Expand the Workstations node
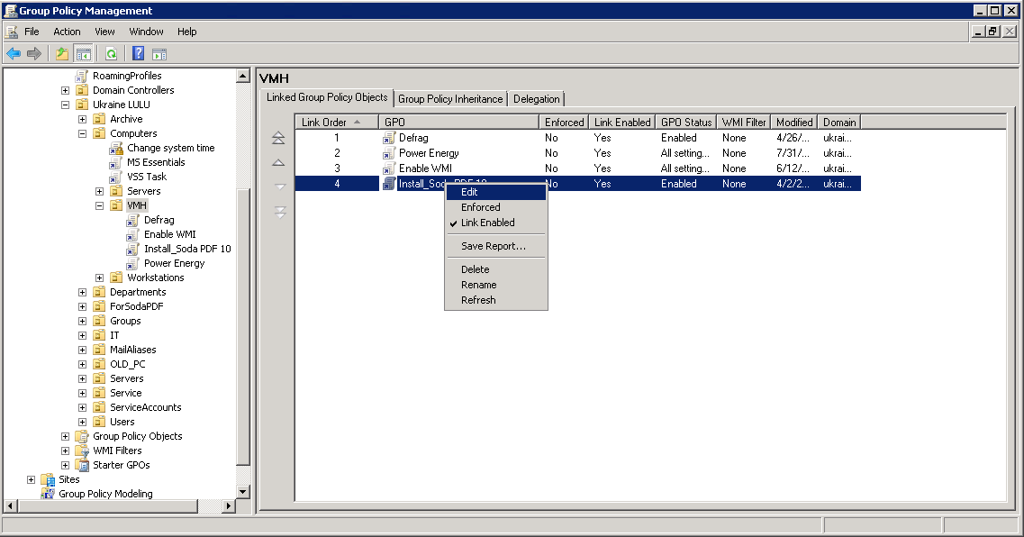The image size is (1024, 537). click(x=99, y=278)
